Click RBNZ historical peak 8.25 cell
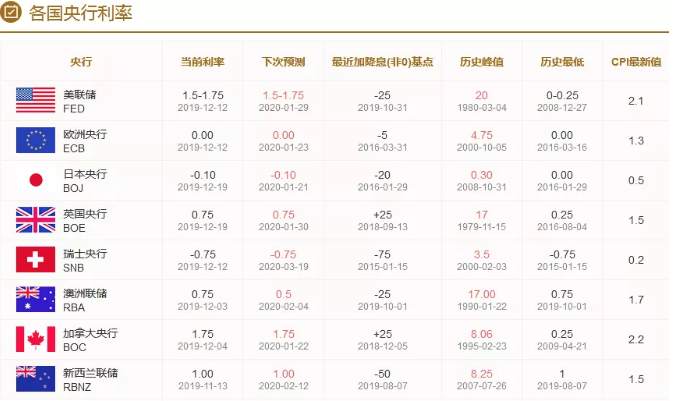Viewport: 685px width, 401px height. [x=481, y=379]
